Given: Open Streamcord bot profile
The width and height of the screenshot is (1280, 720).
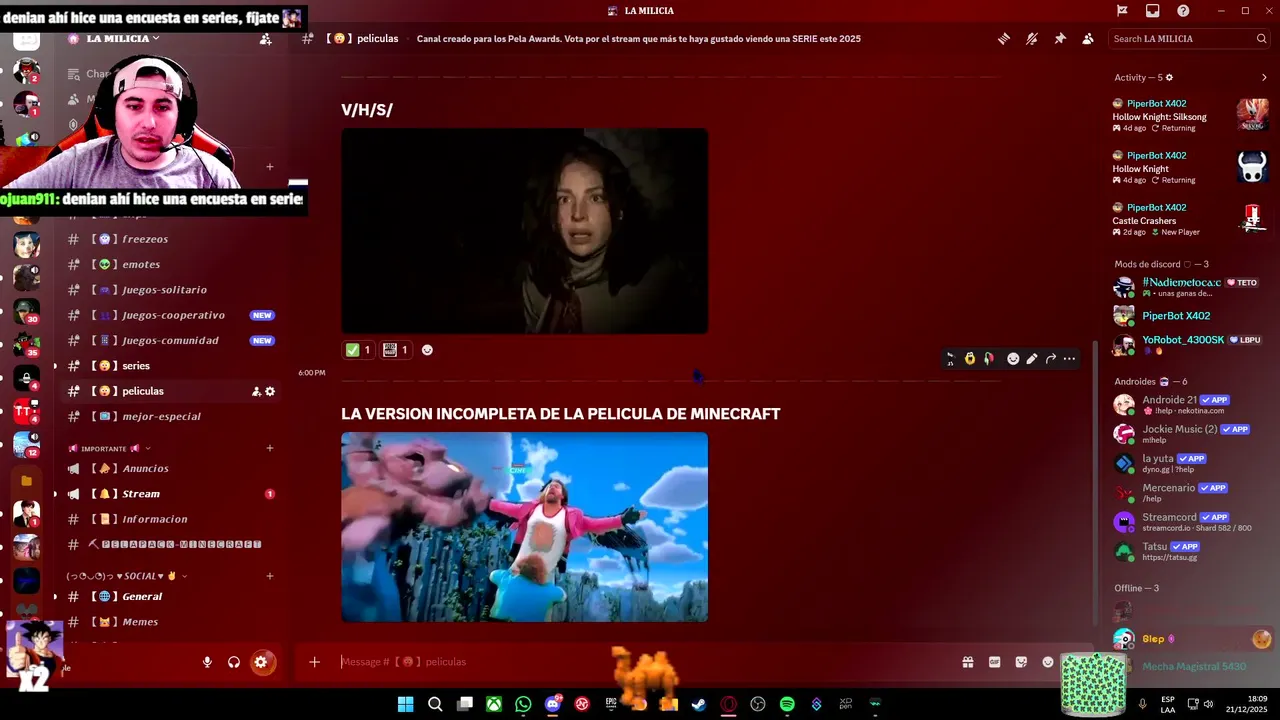Looking at the screenshot, I should [x=1191, y=522].
